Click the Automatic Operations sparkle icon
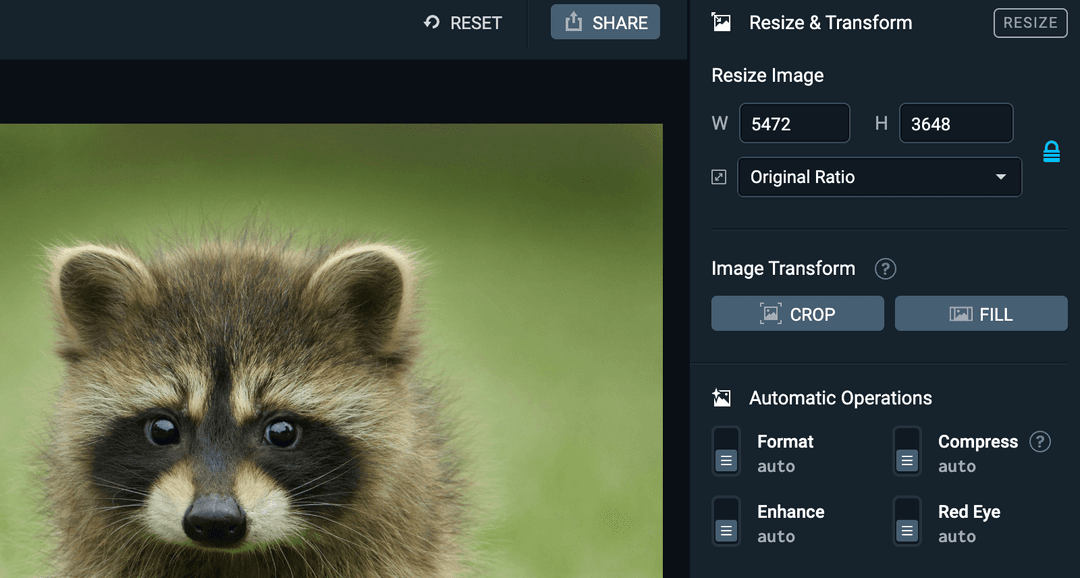Viewport: 1080px width, 578px height. (x=721, y=398)
